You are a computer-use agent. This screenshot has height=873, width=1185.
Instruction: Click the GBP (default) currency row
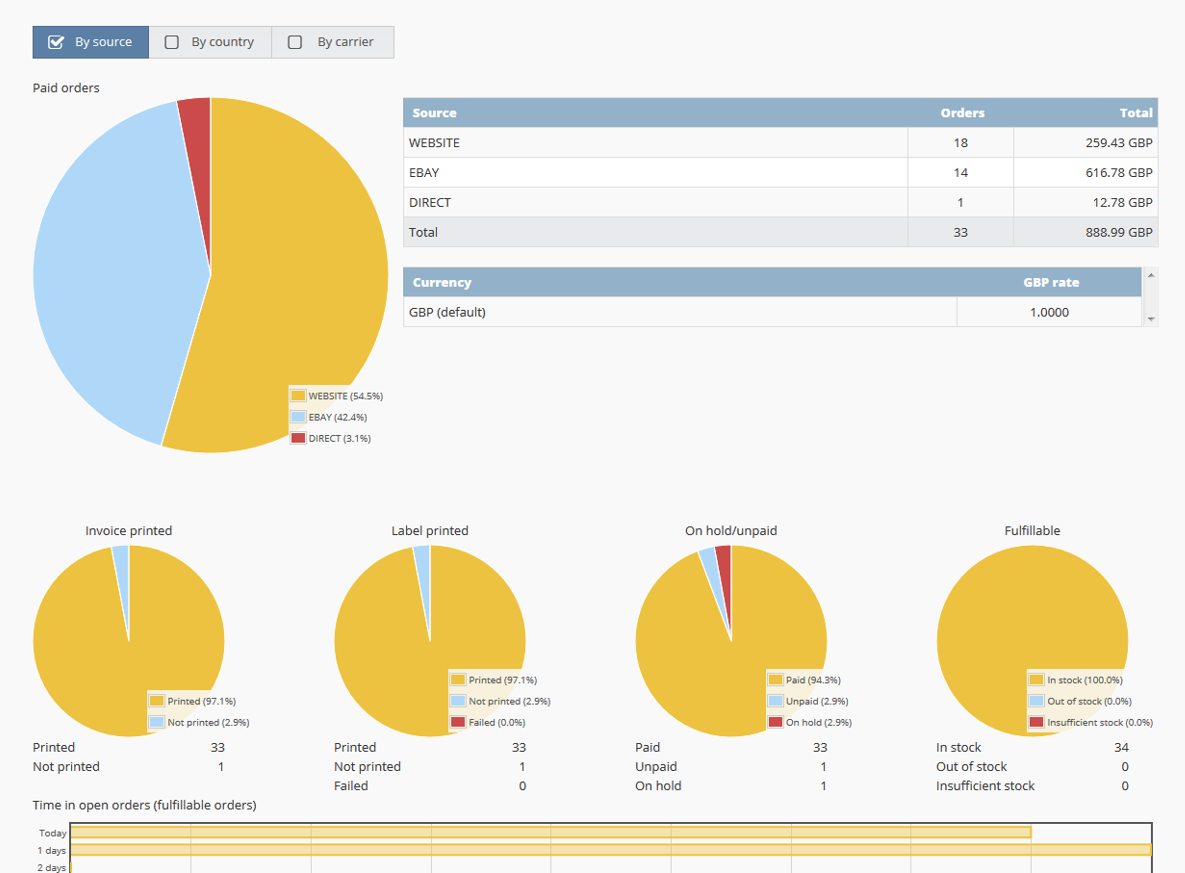pyautogui.click(x=680, y=312)
